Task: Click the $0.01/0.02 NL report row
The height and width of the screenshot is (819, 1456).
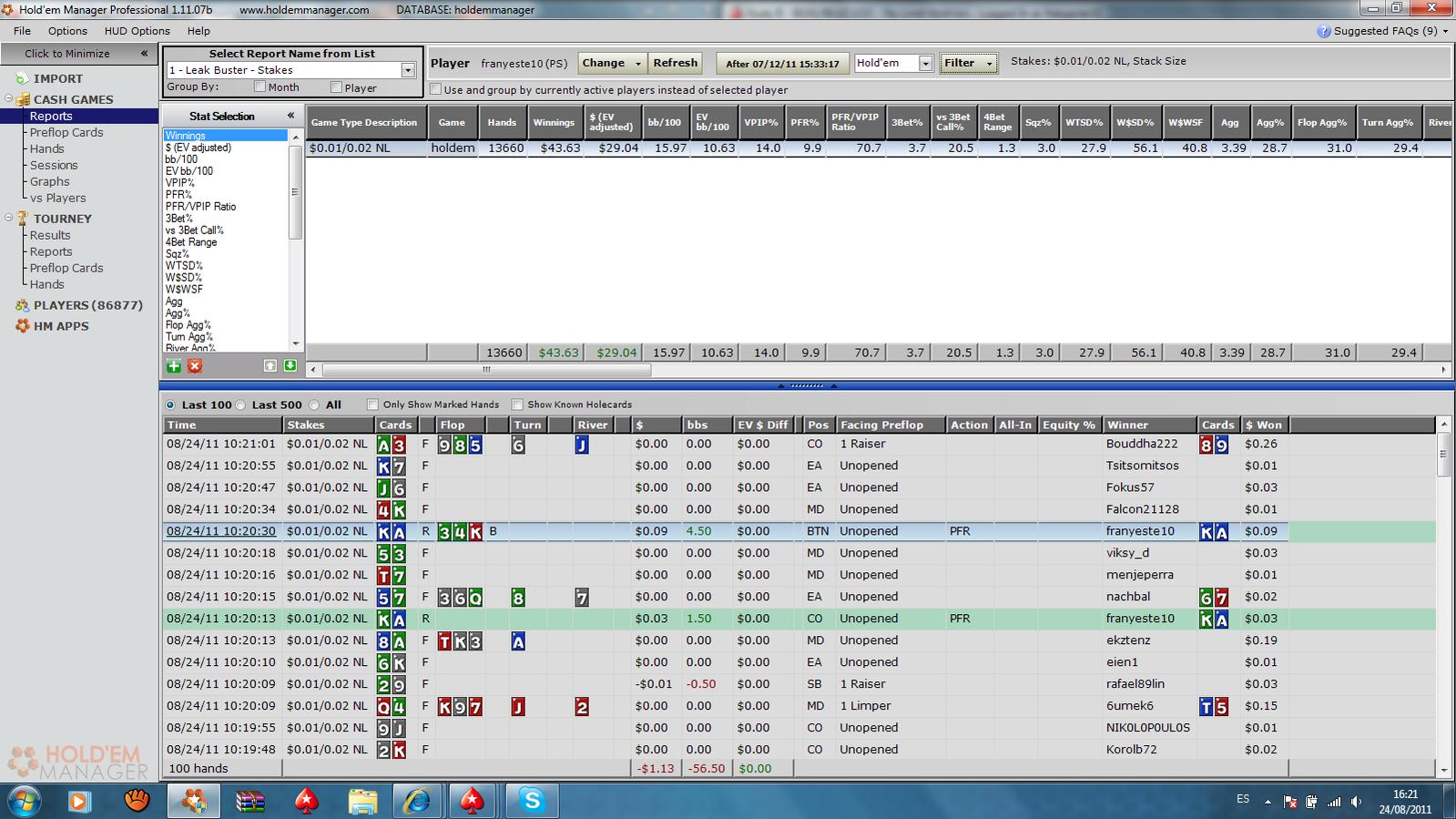Action: click(878, 148)
